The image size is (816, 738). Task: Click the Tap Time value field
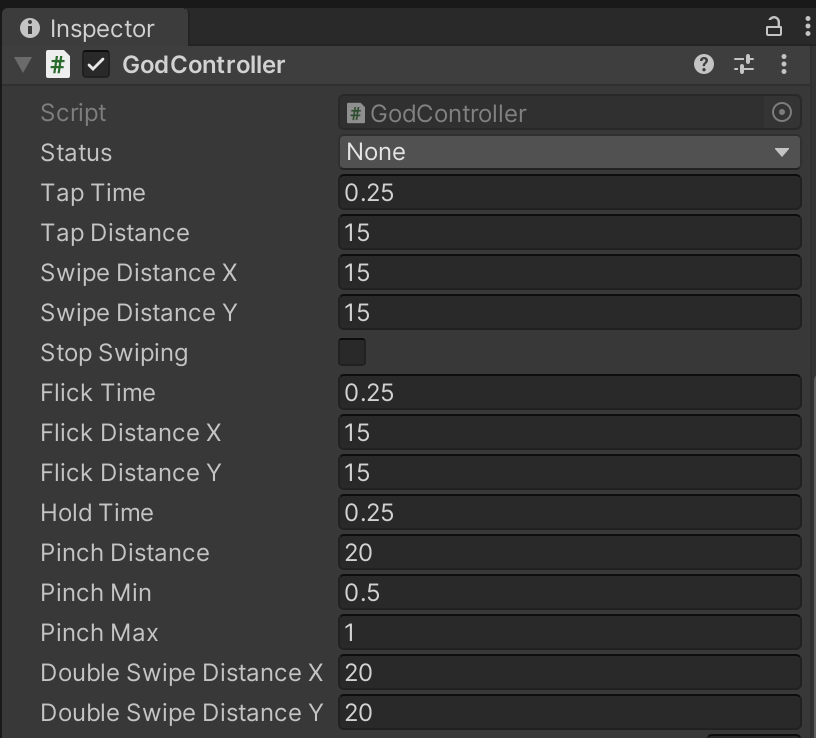point(569,193)
